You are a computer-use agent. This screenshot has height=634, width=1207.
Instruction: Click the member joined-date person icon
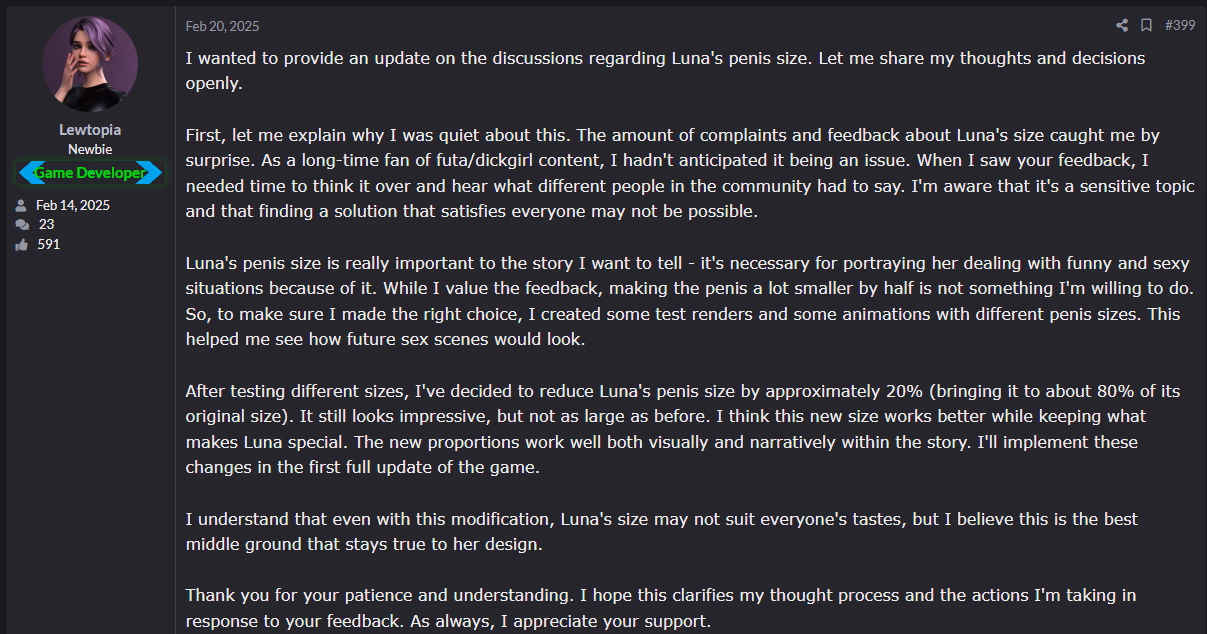click(21, 205)
